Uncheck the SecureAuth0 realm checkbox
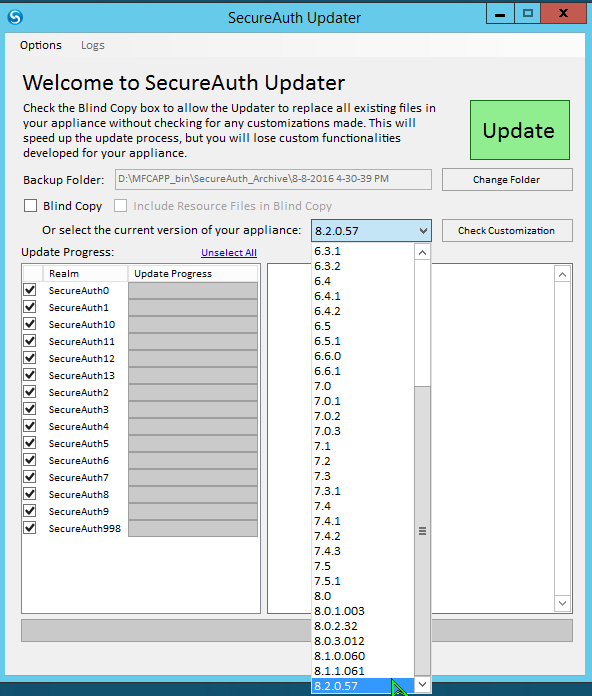 point(30,290)
